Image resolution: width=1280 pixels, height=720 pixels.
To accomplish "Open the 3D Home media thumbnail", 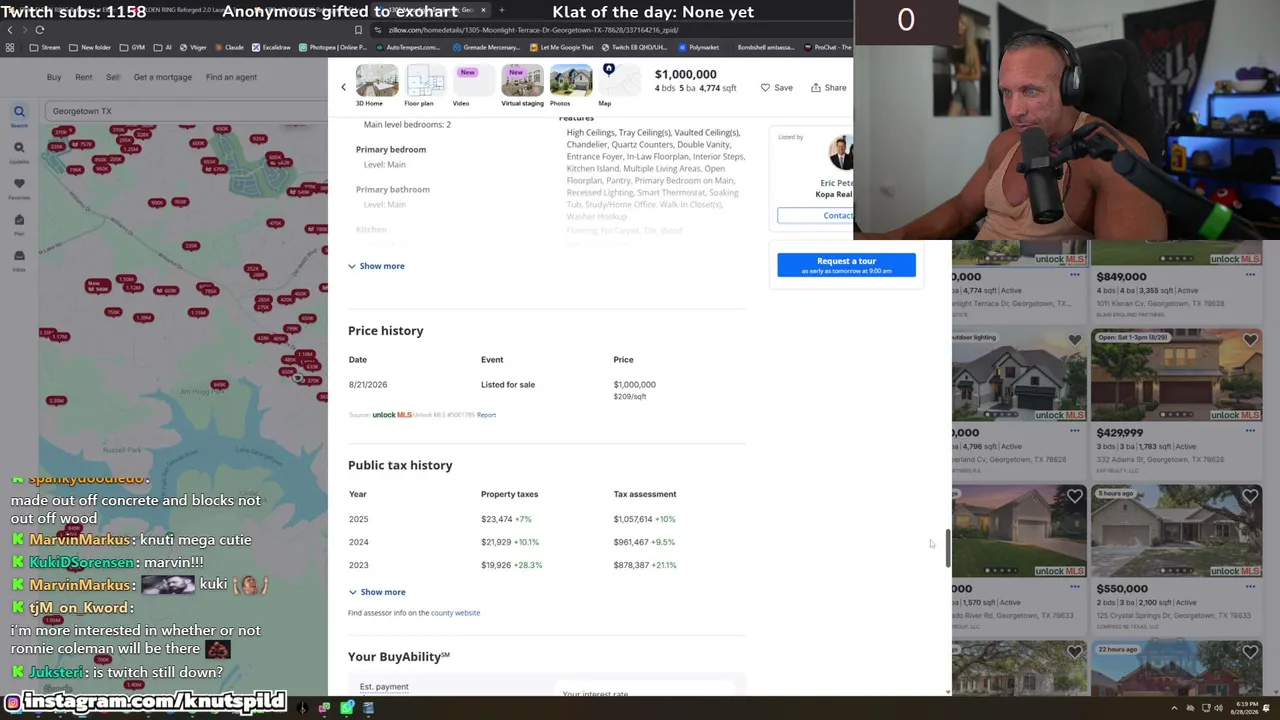I will [x=376, y=81].
